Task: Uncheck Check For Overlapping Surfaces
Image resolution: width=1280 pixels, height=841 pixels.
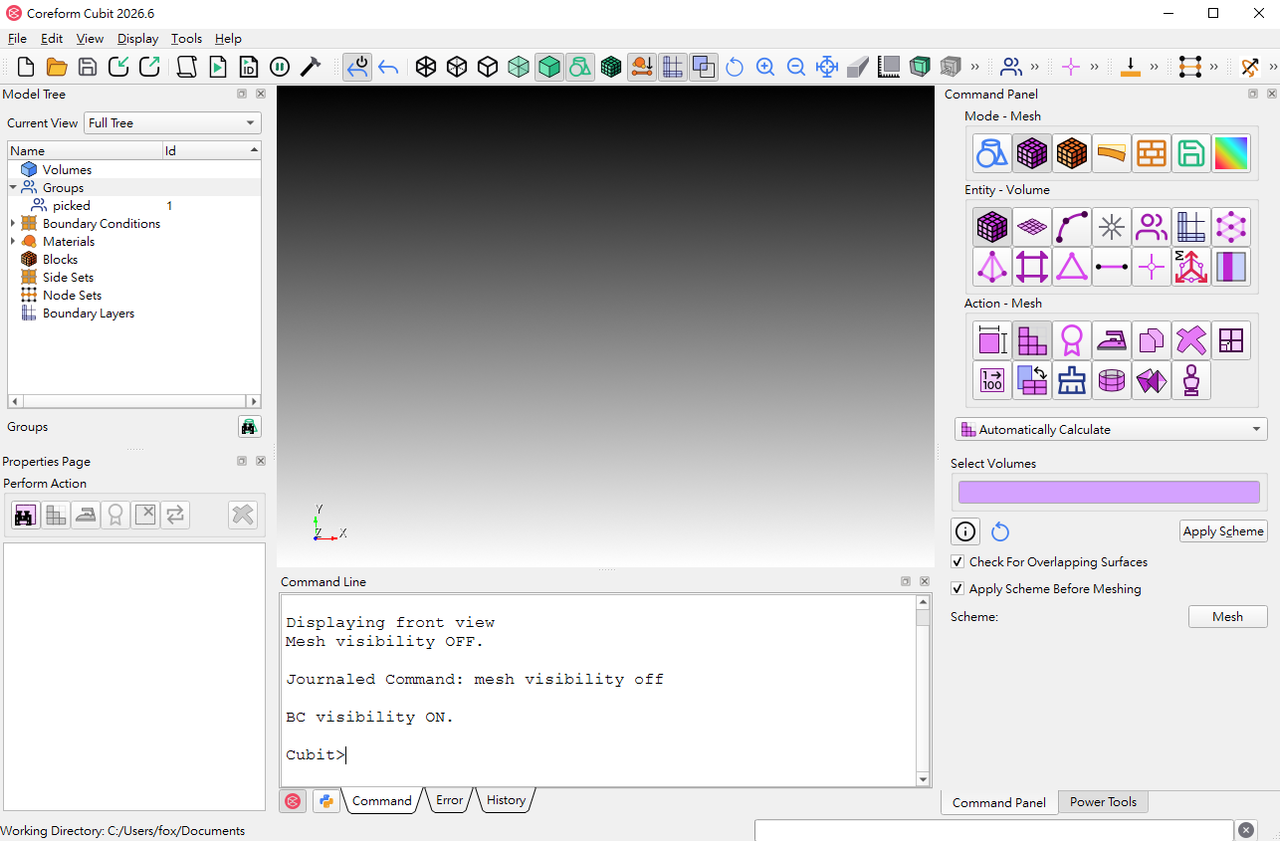Action: coord(958,562)
